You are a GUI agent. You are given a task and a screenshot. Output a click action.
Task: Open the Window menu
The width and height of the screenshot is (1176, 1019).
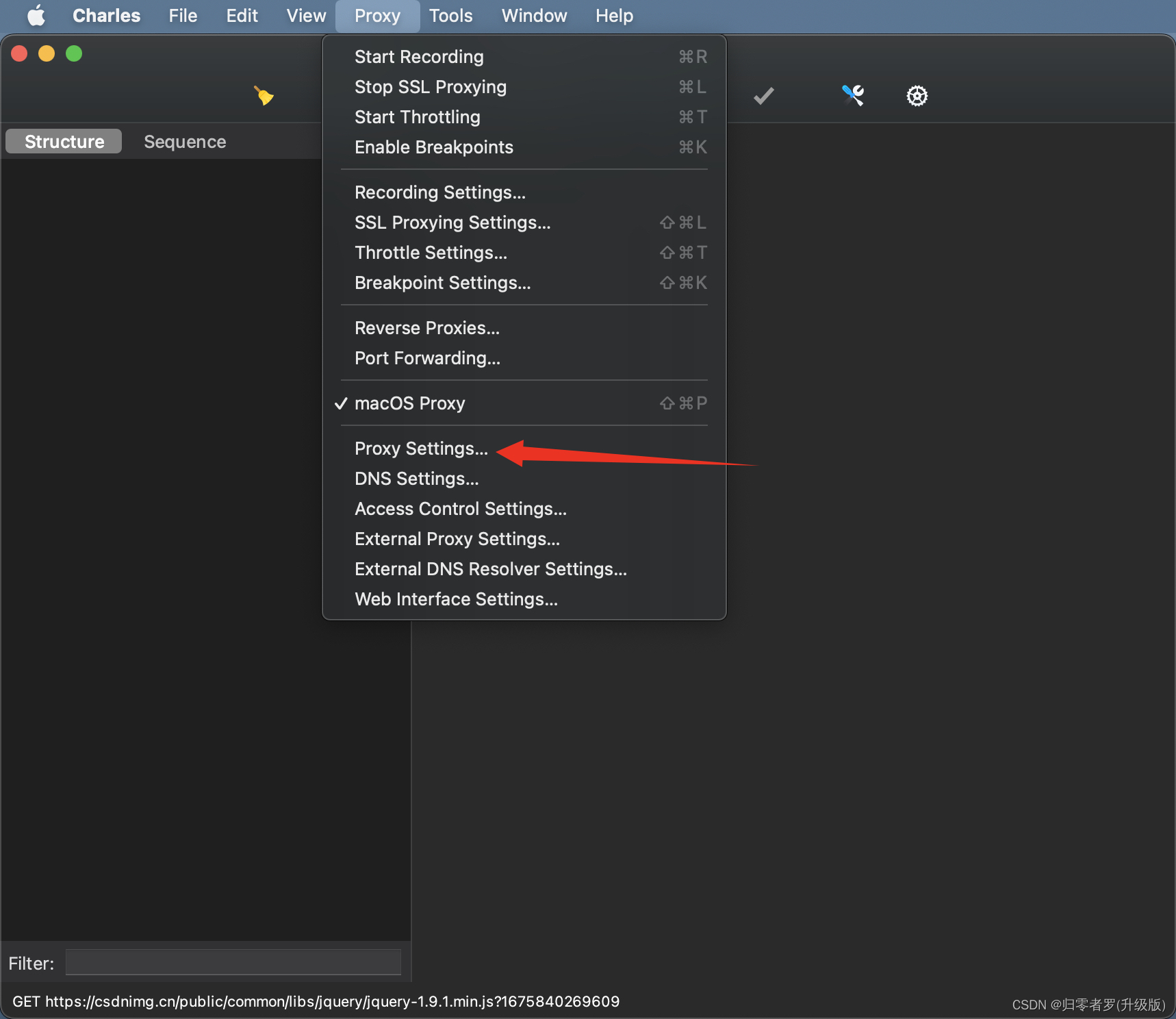[x=534, y=16]
